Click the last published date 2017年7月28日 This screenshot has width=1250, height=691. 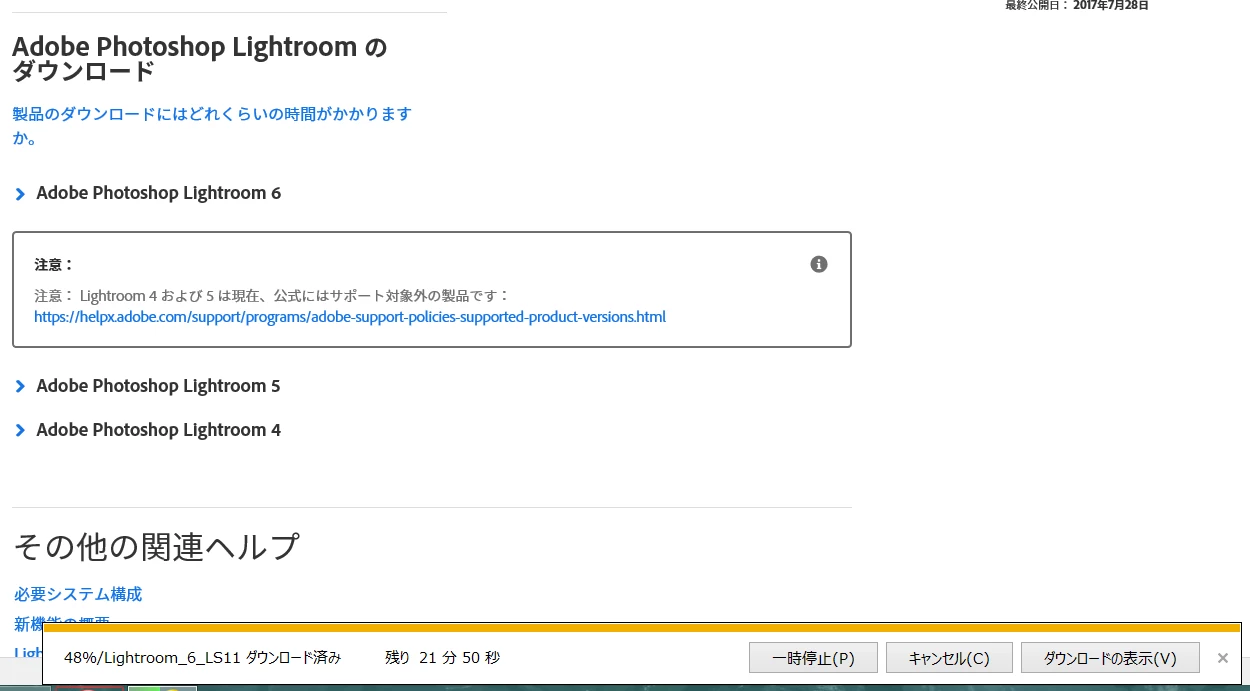[x=1111, y=5]
